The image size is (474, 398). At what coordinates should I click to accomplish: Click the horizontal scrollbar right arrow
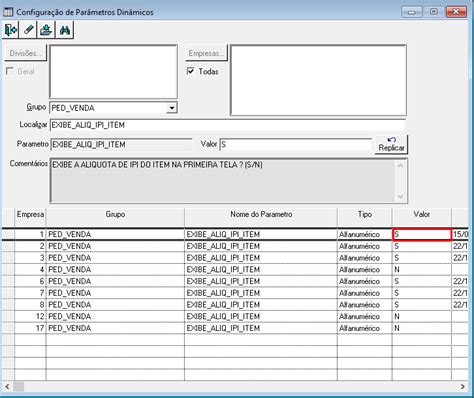click(462, 387)
